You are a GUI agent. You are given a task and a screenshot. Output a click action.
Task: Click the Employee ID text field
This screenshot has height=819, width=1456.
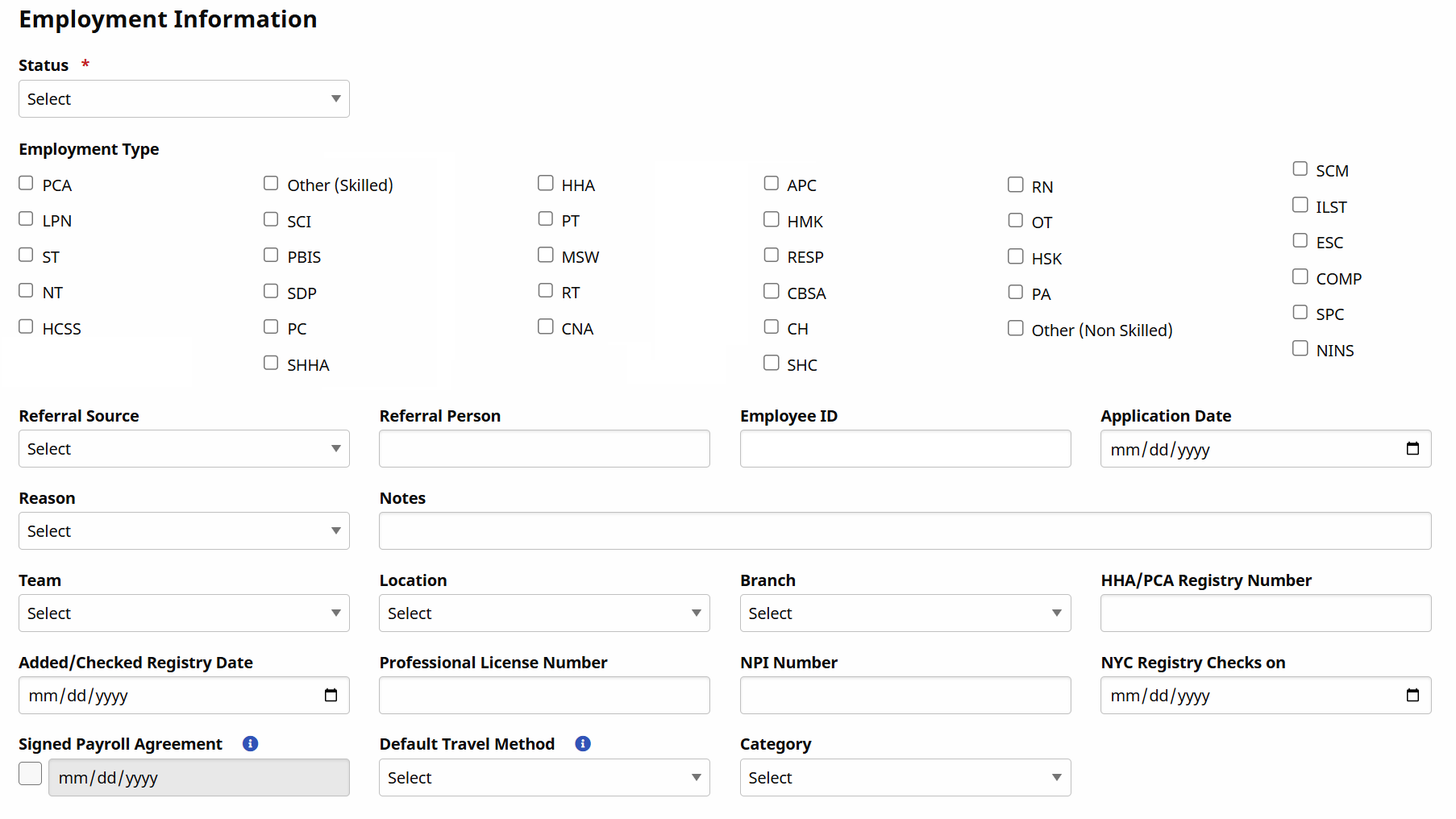point(905,449)
